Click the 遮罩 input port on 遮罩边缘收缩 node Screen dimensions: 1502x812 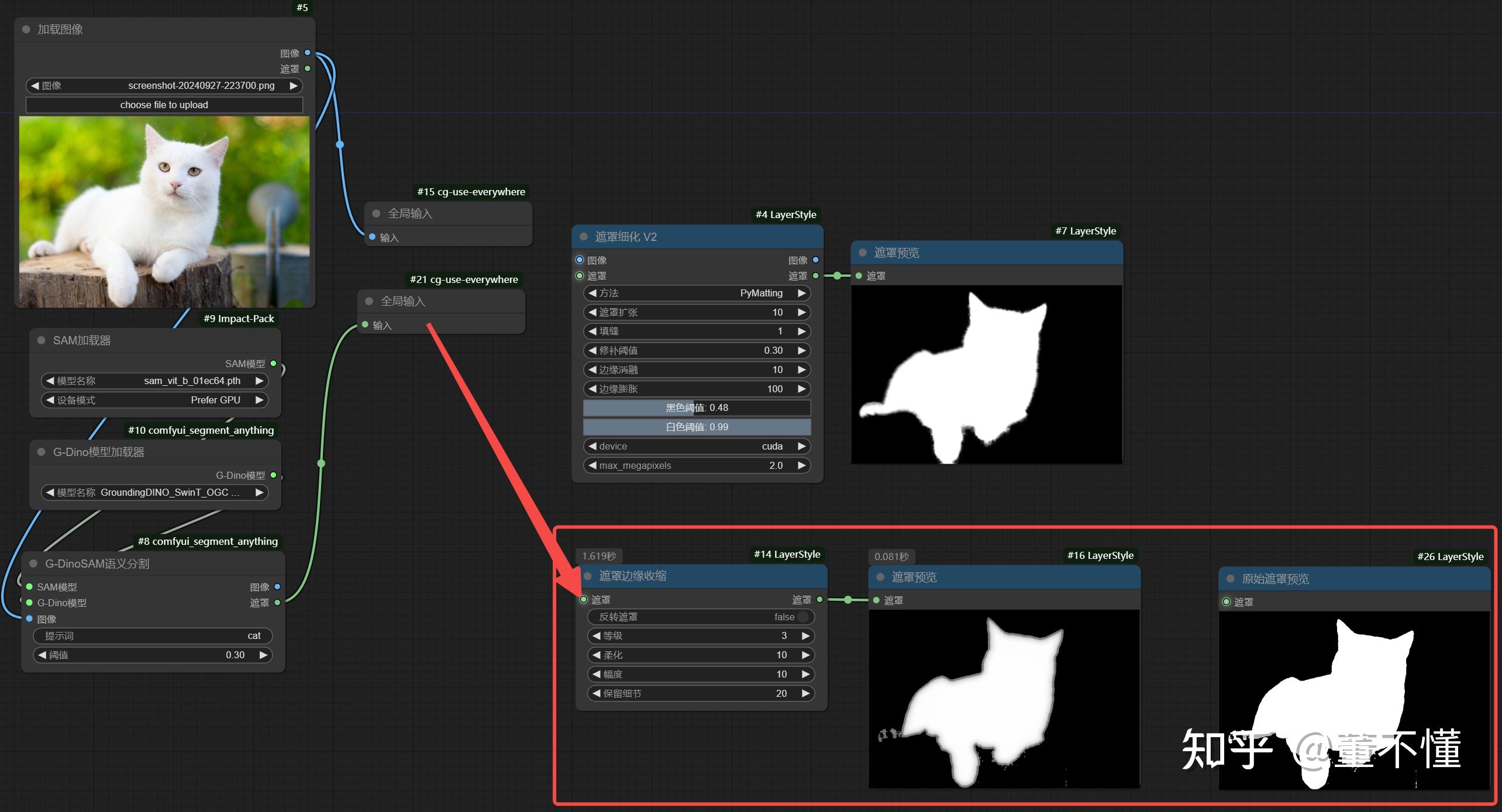pyautogui.click(x=584, y=599)
